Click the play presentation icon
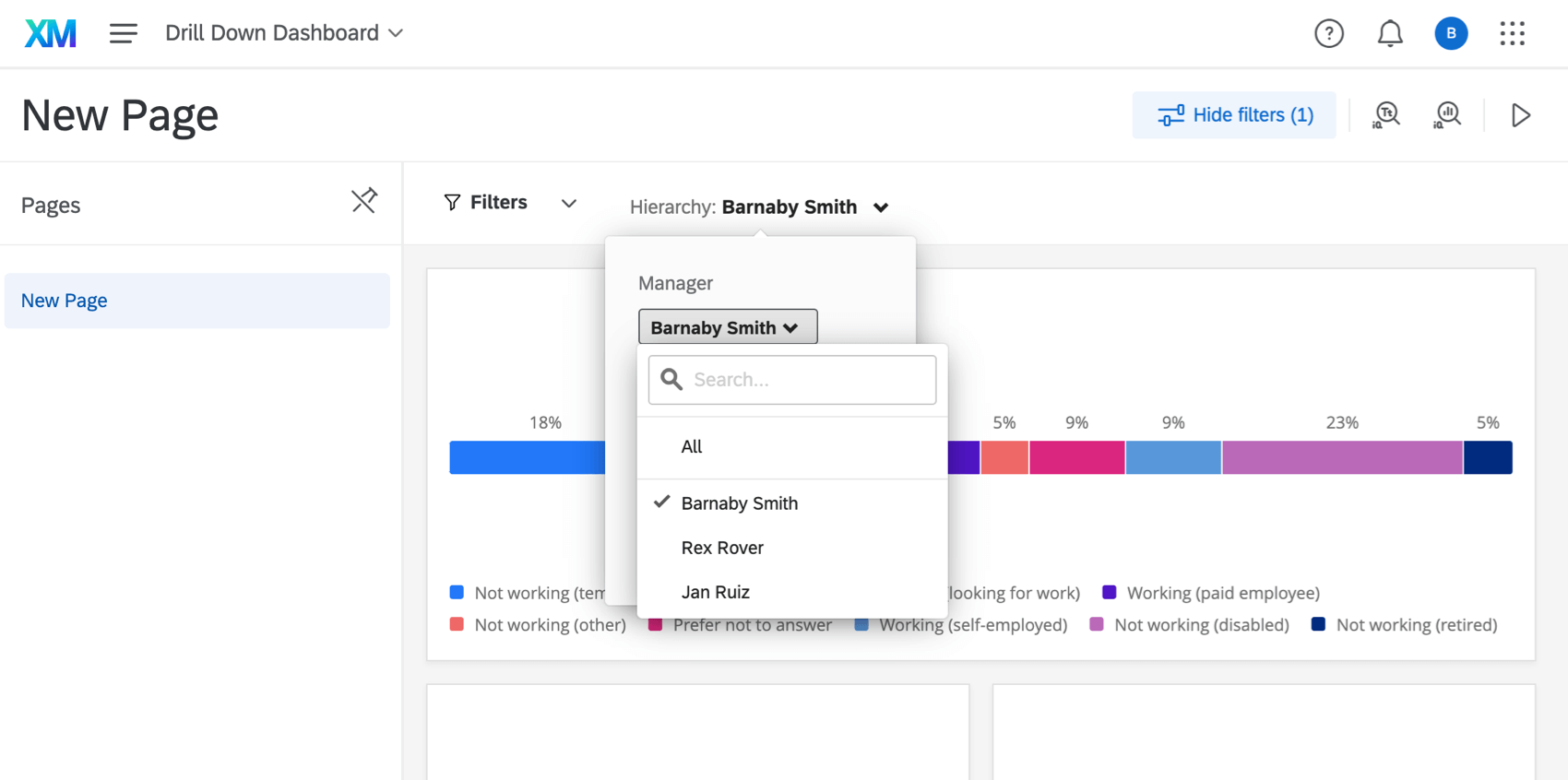The image size is (1568, 780). tap(1520, 114)
